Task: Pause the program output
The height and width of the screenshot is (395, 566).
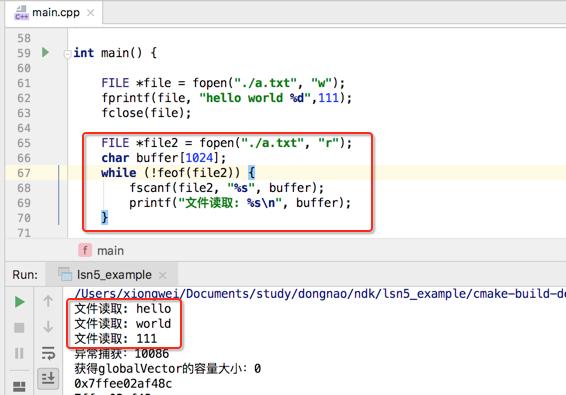Action: [19, 353]
